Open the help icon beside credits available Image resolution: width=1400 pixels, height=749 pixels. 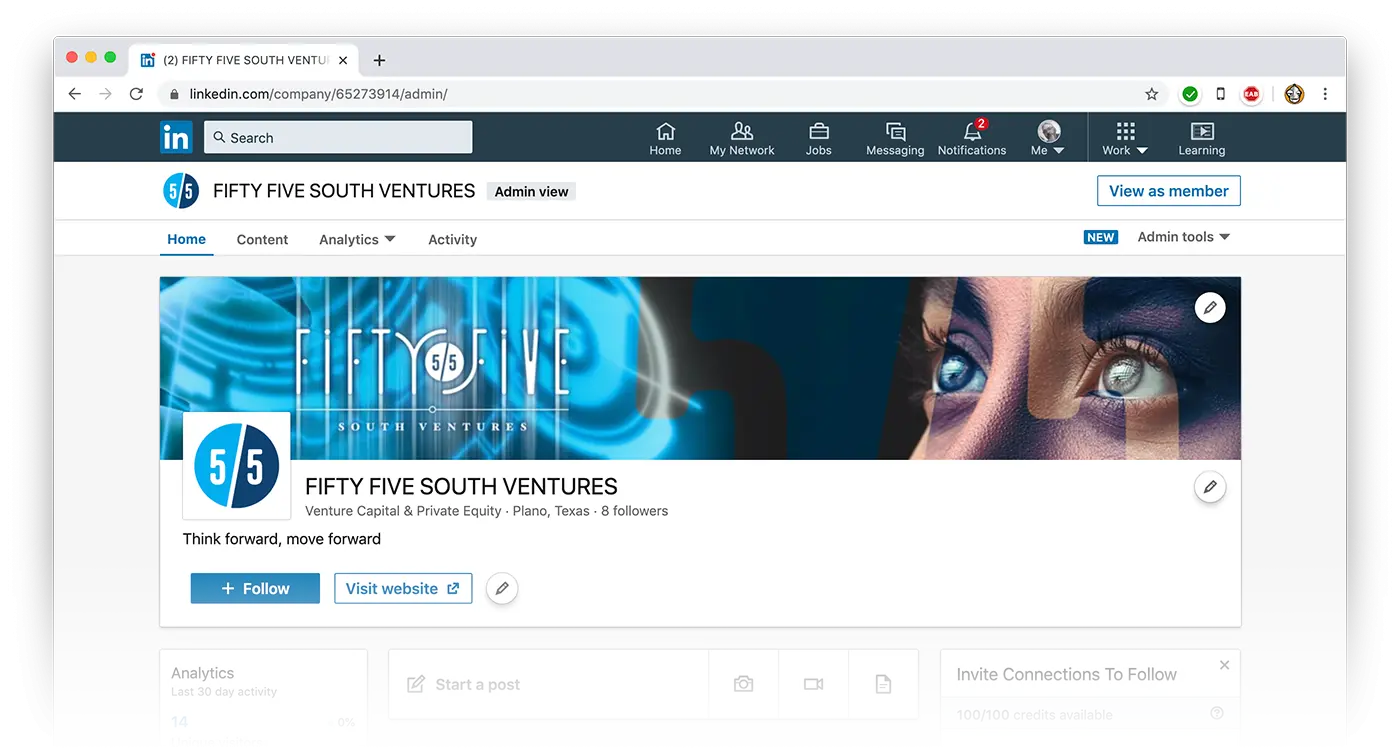pos(1217,713)
